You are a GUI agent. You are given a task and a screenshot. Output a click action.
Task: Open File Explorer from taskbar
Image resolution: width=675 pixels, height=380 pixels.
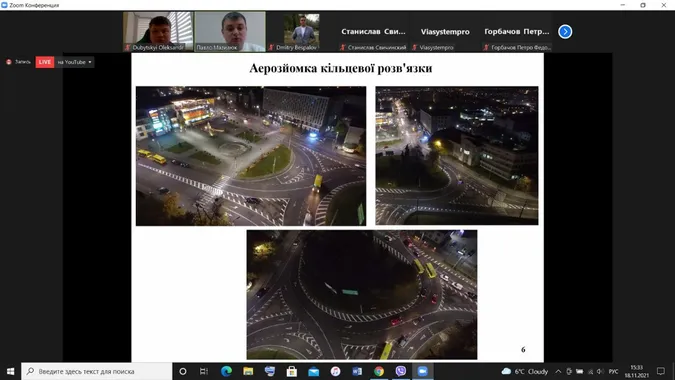(248, 371)
